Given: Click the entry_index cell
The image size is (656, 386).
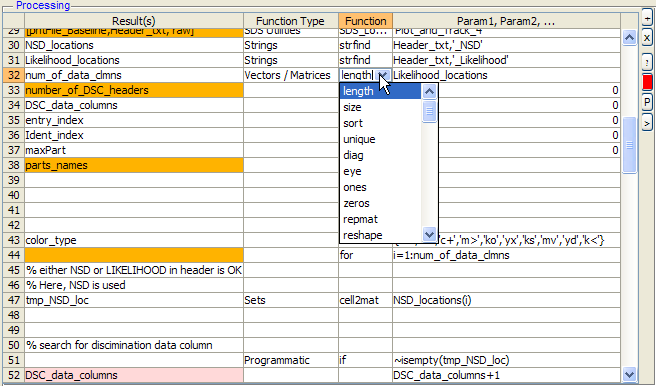Looking at the screenshot, I should [x=134, y=120].
